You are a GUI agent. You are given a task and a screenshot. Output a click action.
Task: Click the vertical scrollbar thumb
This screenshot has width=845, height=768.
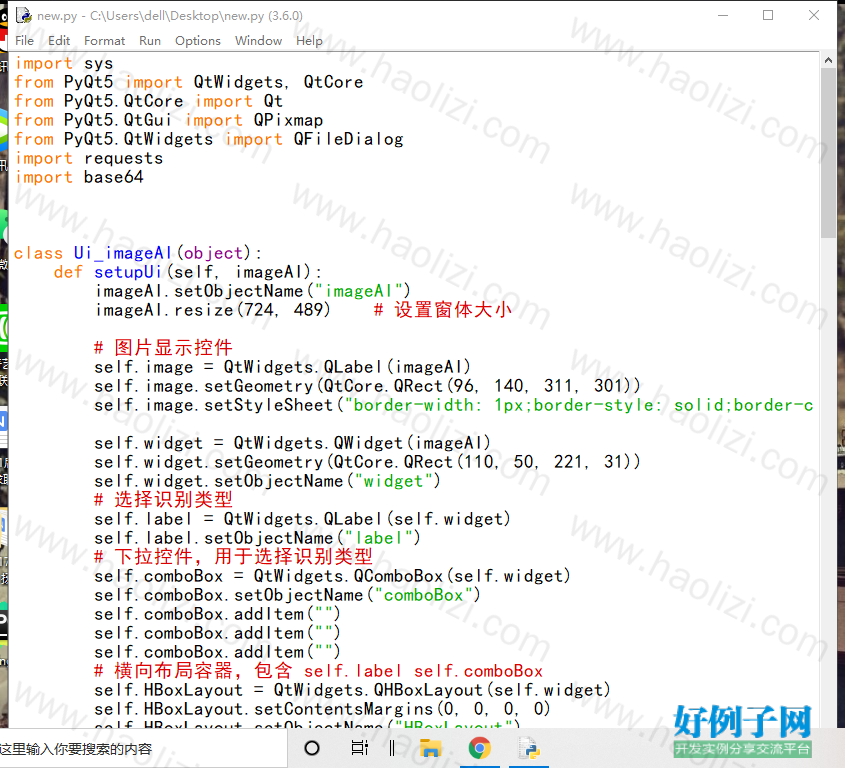coord(828,153)
